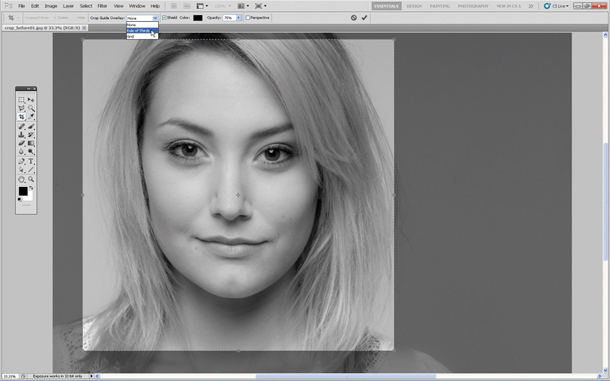Viewport: 610px width, 381px height.
Task: Enable the Perspective checkbox
Action: [x=248, y=18]
